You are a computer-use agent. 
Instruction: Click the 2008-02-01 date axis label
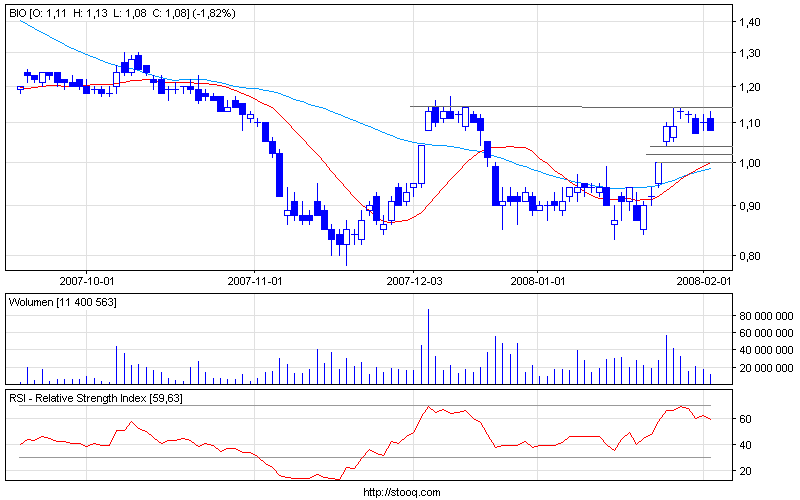(704, 281)
